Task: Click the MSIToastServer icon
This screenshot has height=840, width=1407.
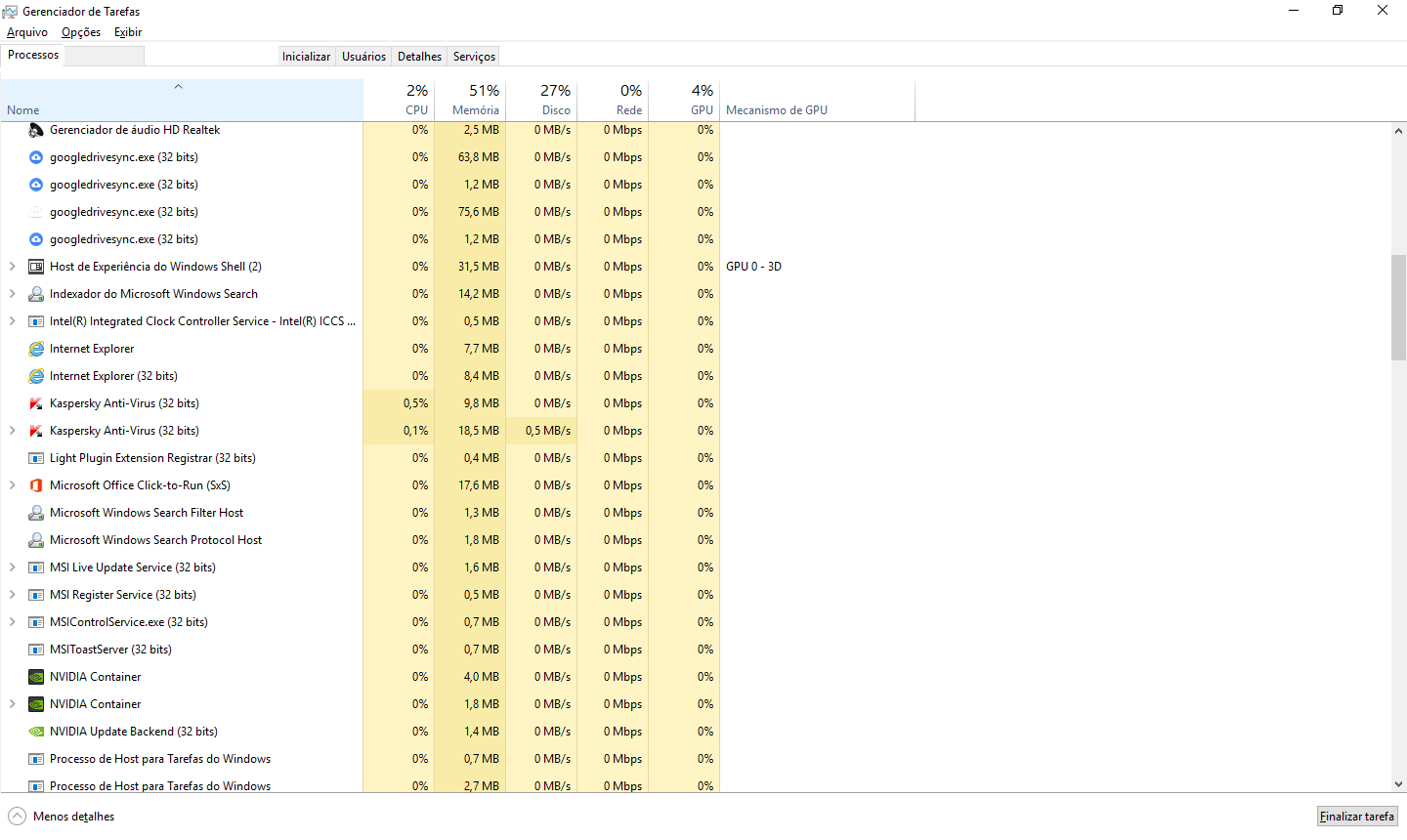Action: (x=36, y=650)
